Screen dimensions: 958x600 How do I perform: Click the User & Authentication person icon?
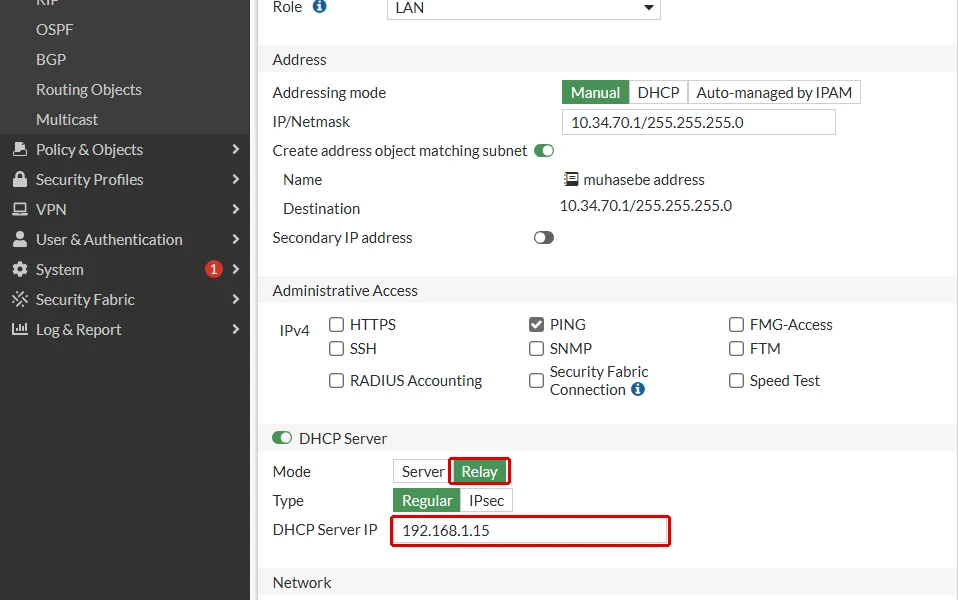click(20, 239)
